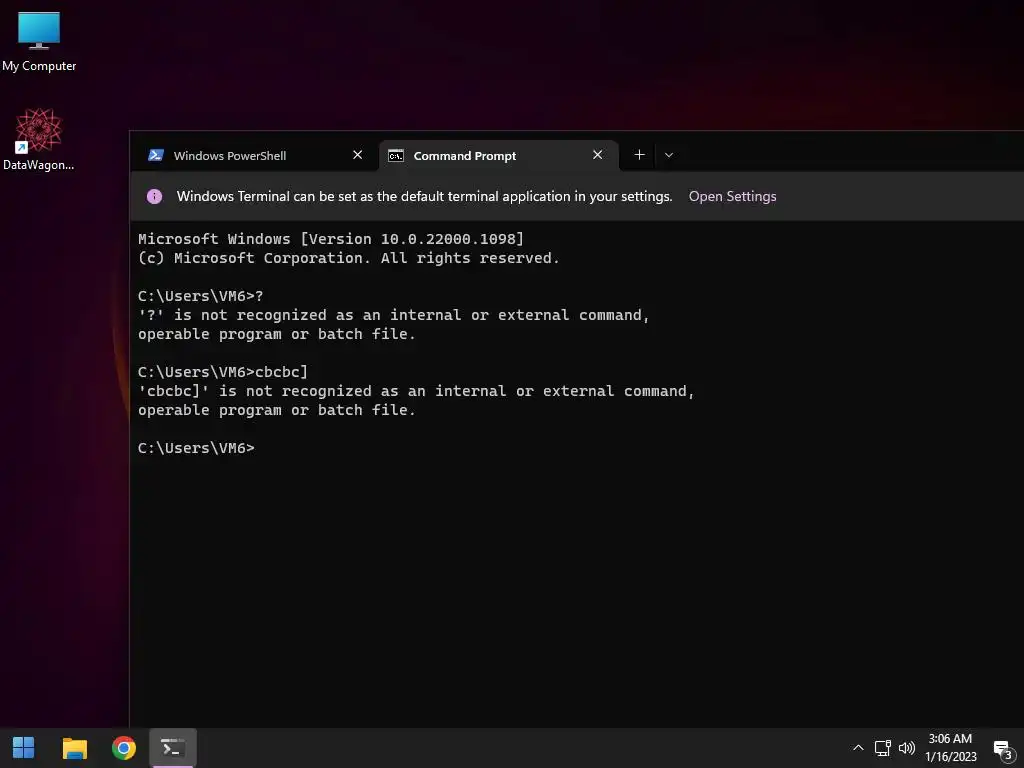The image size is (1024, 768).
Task: Launch File Explorer from the taskbar
Action: click(74, 748)
